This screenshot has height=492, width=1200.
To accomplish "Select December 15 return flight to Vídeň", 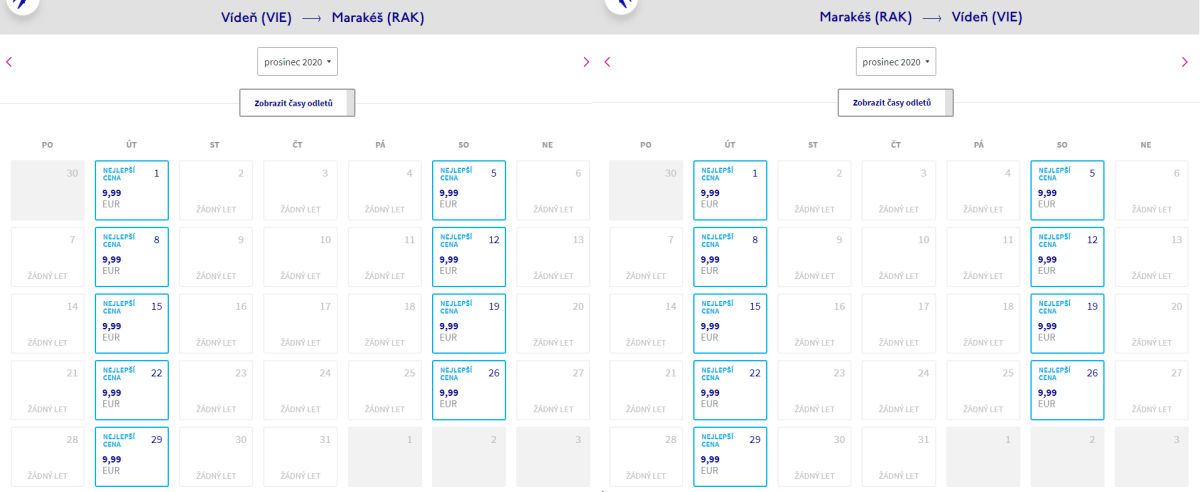I will 730,323.
